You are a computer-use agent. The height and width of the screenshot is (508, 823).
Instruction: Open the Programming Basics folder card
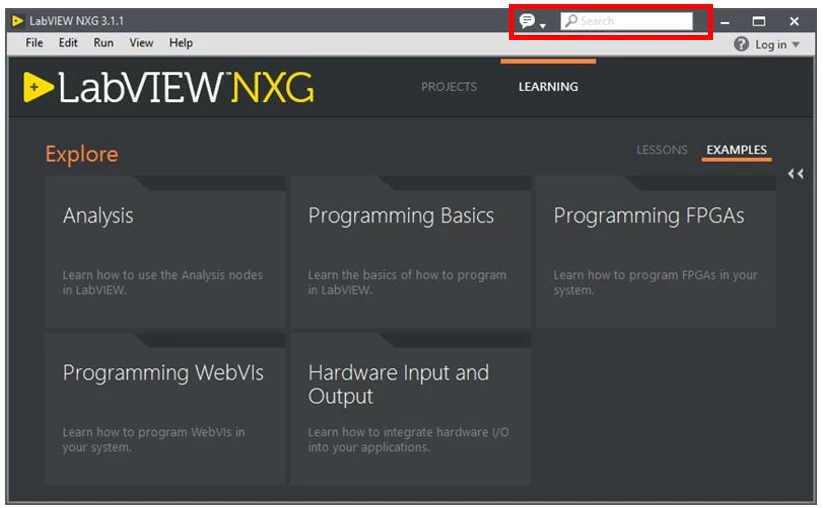pyautogui.click(x=410, y=252)
